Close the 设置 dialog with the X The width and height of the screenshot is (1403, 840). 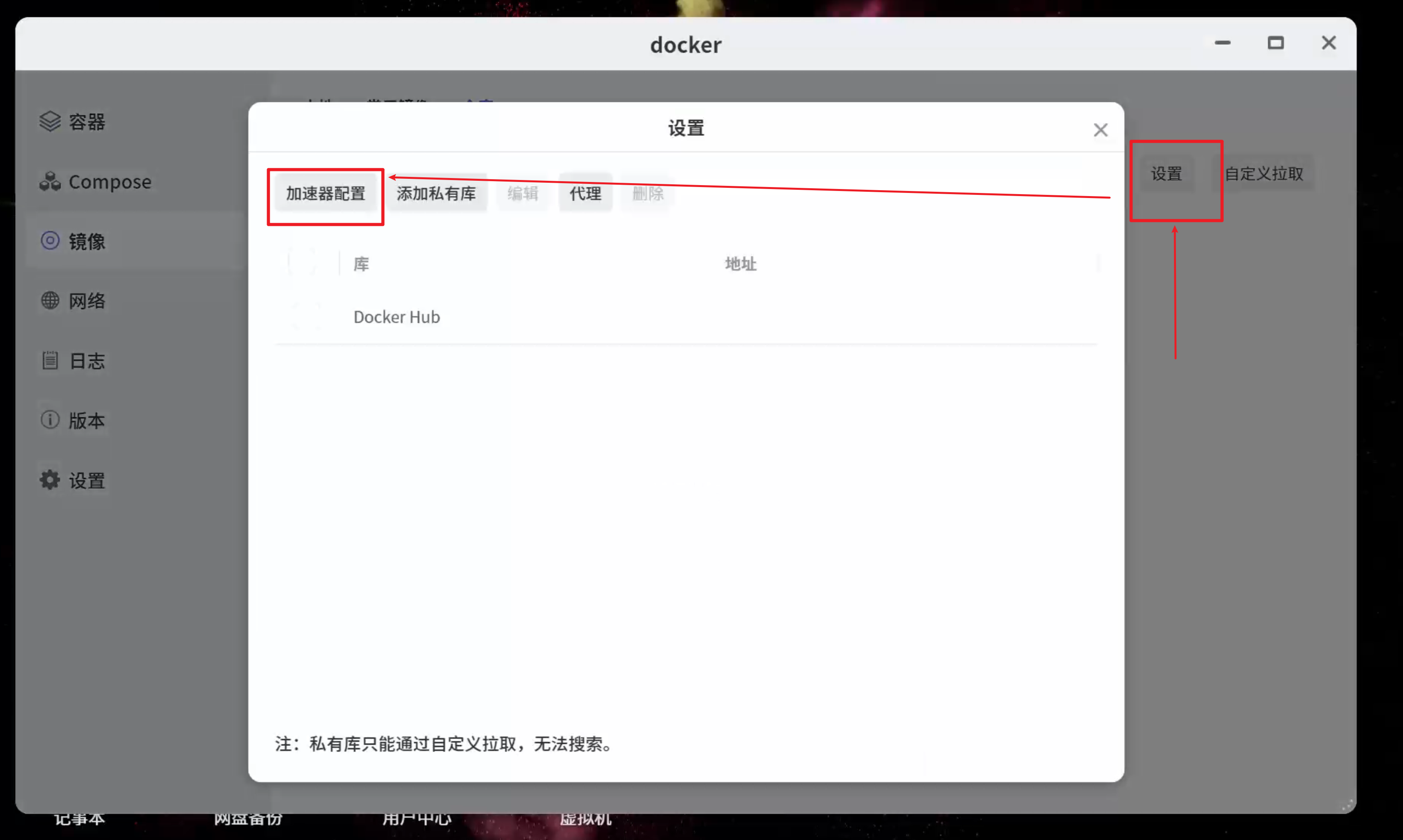tap(1100, 130)
